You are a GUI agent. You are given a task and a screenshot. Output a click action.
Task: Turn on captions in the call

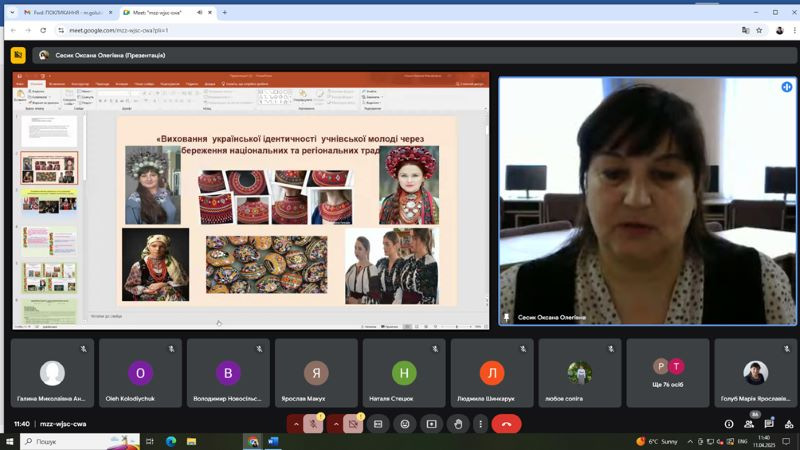[378, 424]
